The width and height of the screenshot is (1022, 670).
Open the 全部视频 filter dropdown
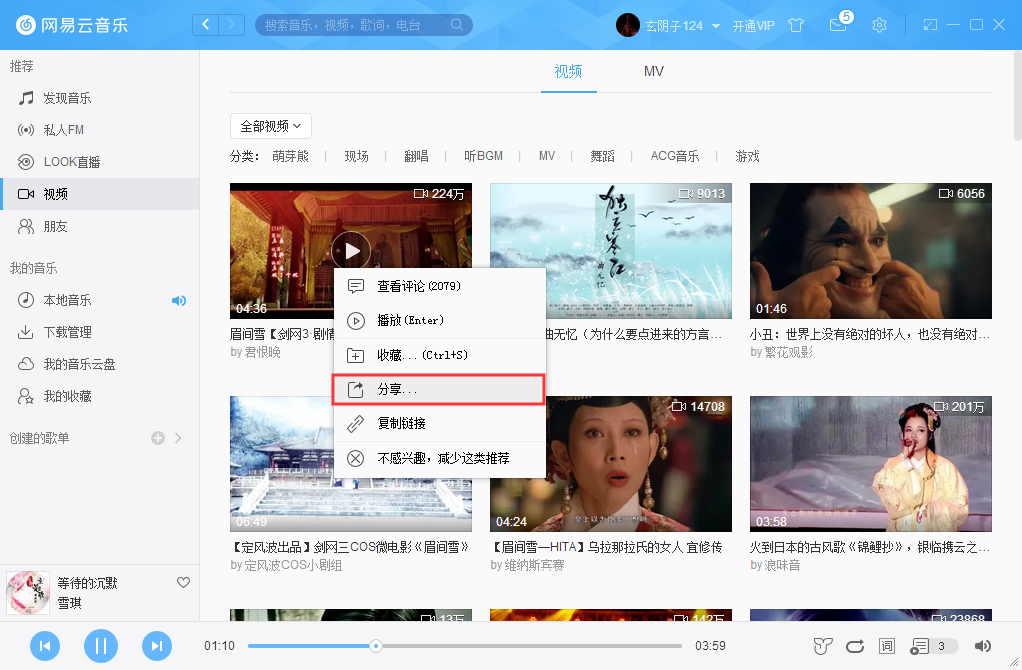pyautogui.click(x=269, y=125)
